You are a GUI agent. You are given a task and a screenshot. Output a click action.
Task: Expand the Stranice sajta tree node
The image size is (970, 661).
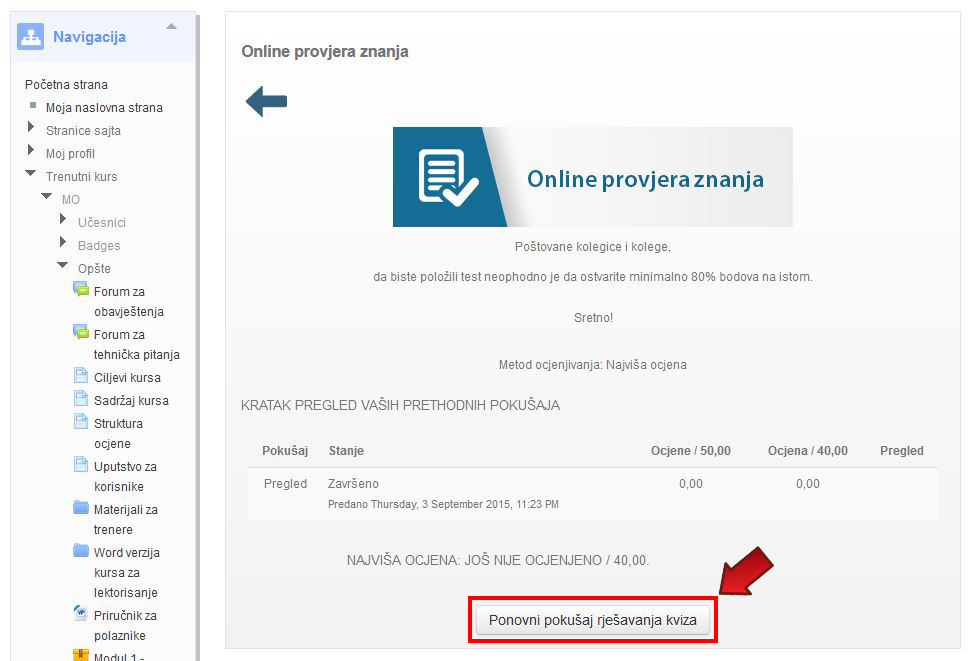[x=32, y=129]
